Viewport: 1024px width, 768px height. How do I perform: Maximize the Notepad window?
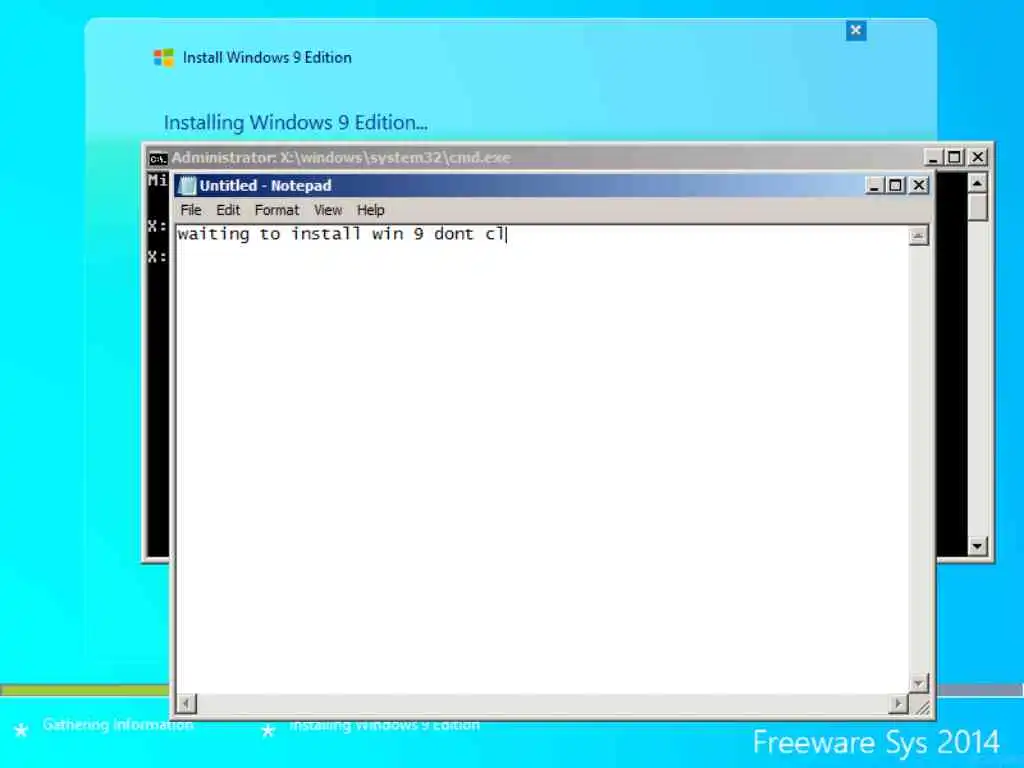895,185
